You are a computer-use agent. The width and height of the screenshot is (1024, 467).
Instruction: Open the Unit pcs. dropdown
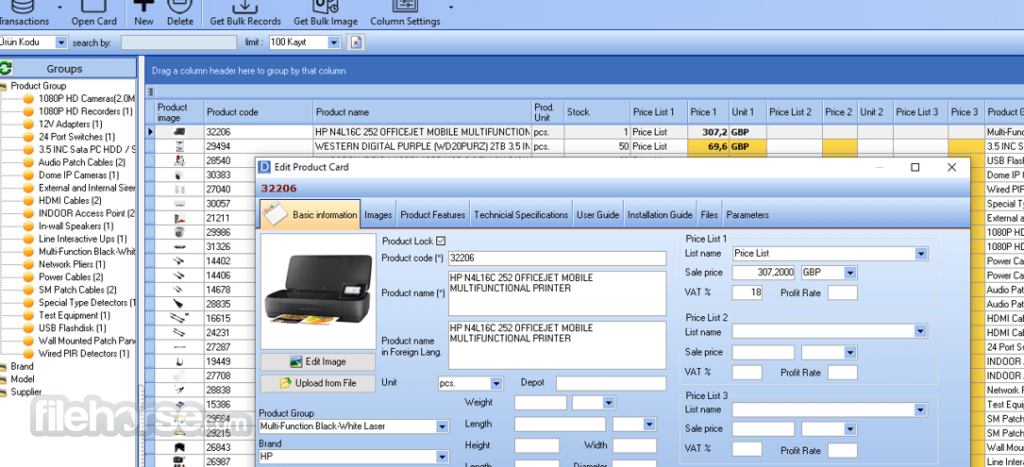point(496,383)
